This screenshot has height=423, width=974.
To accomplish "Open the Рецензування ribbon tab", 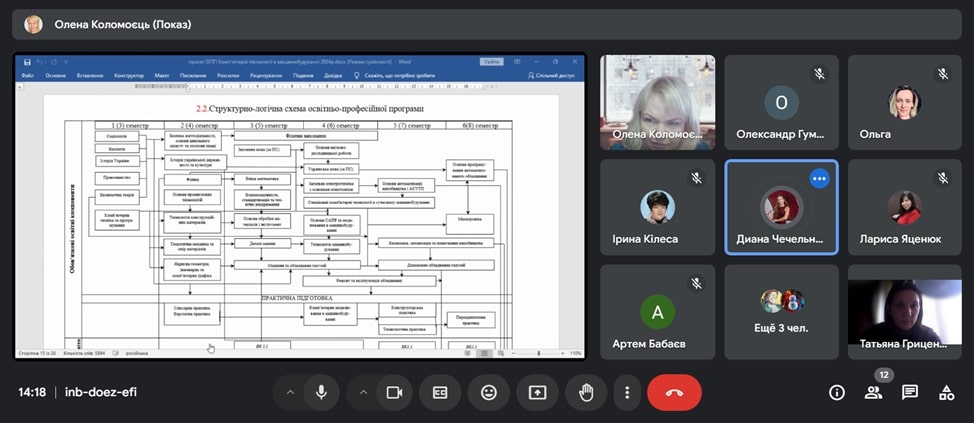I will (266, 76).
